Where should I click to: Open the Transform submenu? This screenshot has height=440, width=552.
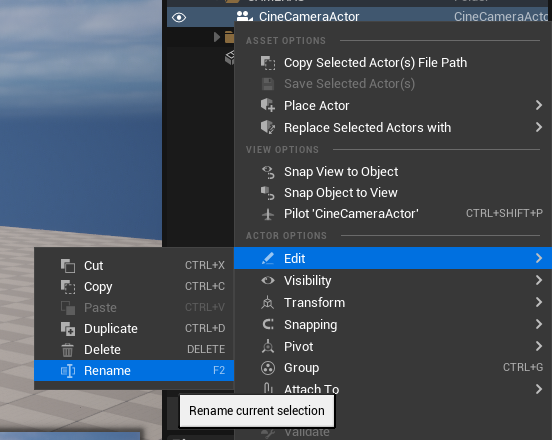[x=393, y=303]
